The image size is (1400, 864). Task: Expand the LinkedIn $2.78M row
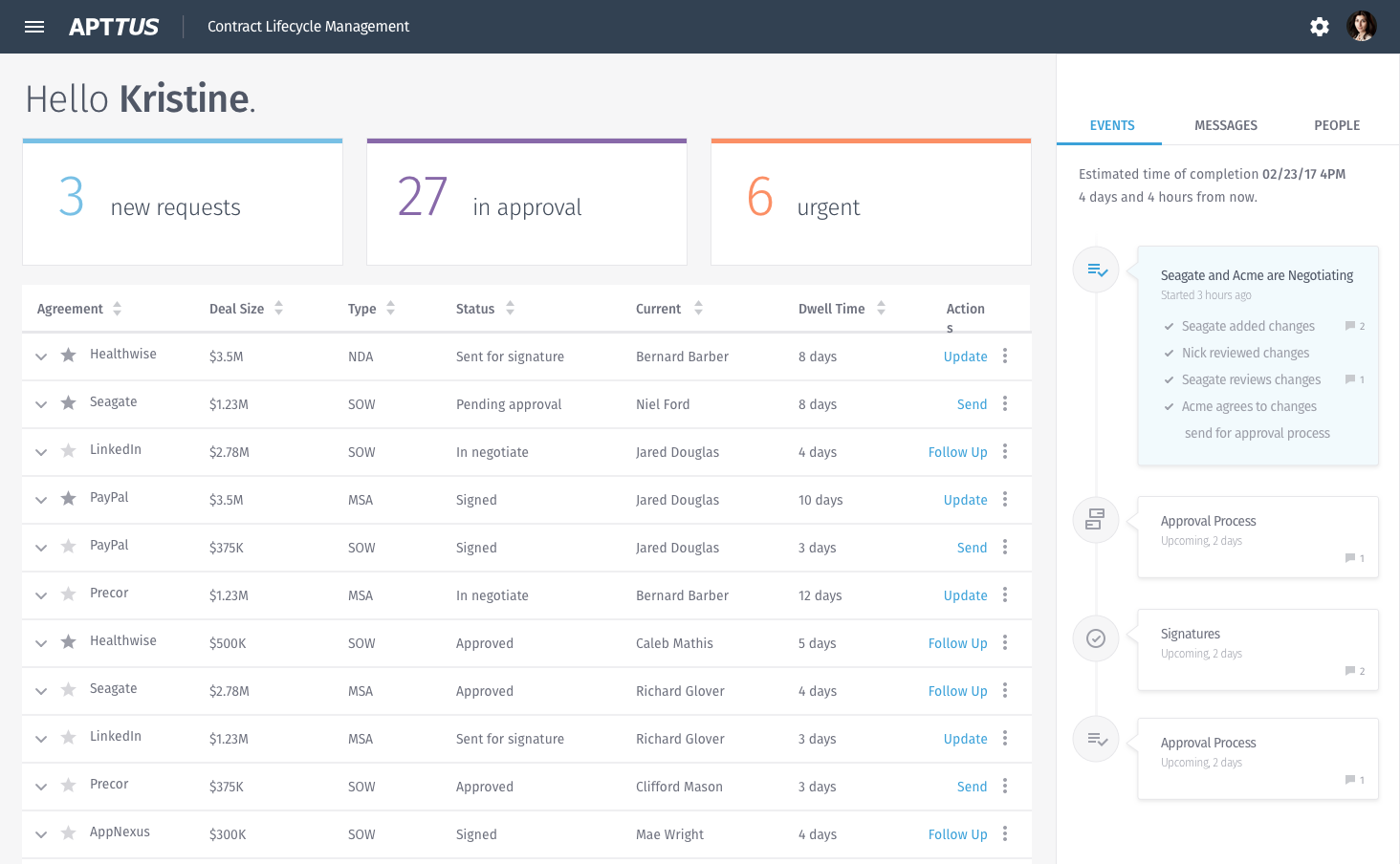click(41, 452)
